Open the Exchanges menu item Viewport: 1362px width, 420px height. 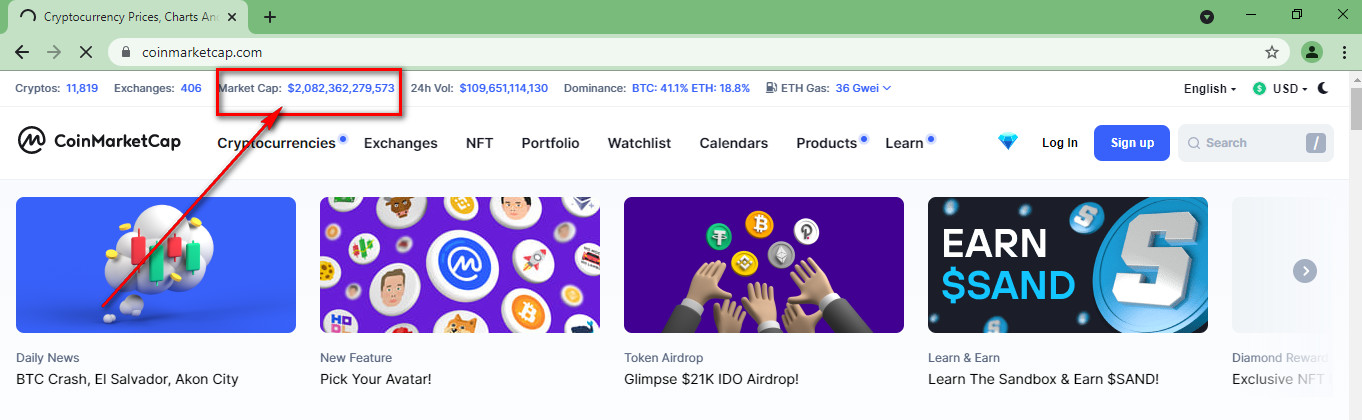tap(400, 143)
